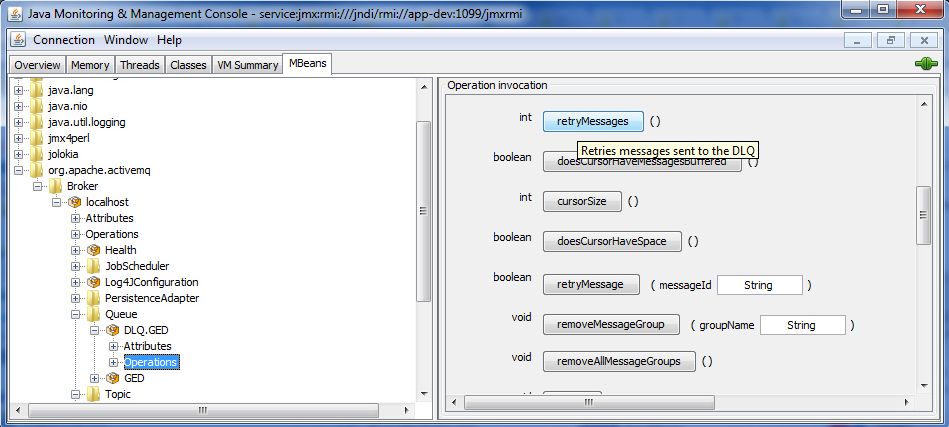
Task: Click the Log4JConfiguration MBean icon
Action: click(94, 282)
